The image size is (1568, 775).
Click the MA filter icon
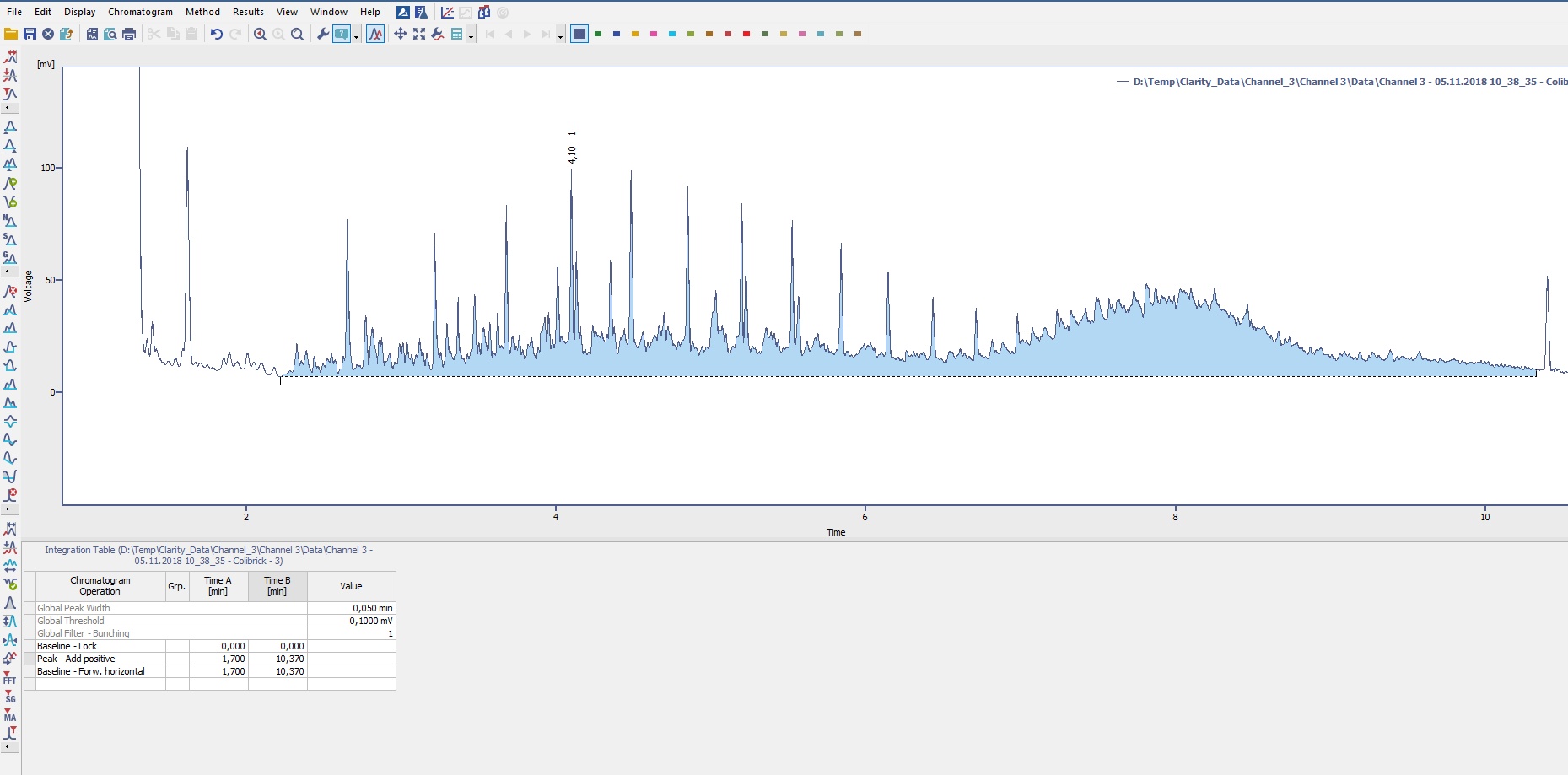(10, 714)
